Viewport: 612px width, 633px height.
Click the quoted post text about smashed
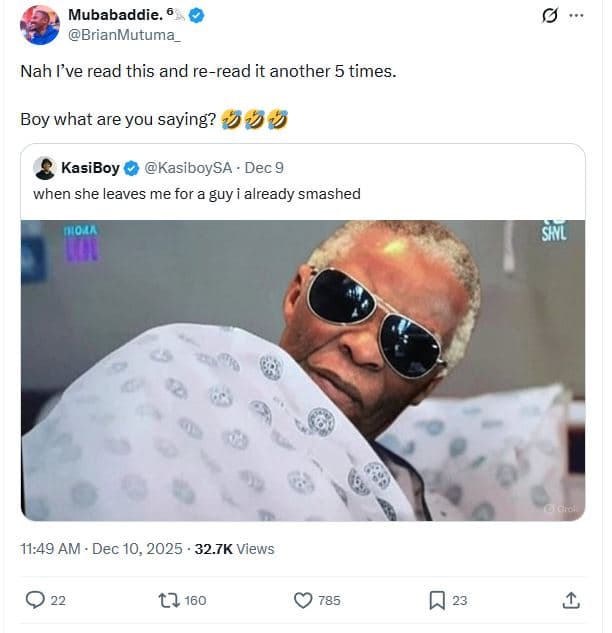[196, 194]
